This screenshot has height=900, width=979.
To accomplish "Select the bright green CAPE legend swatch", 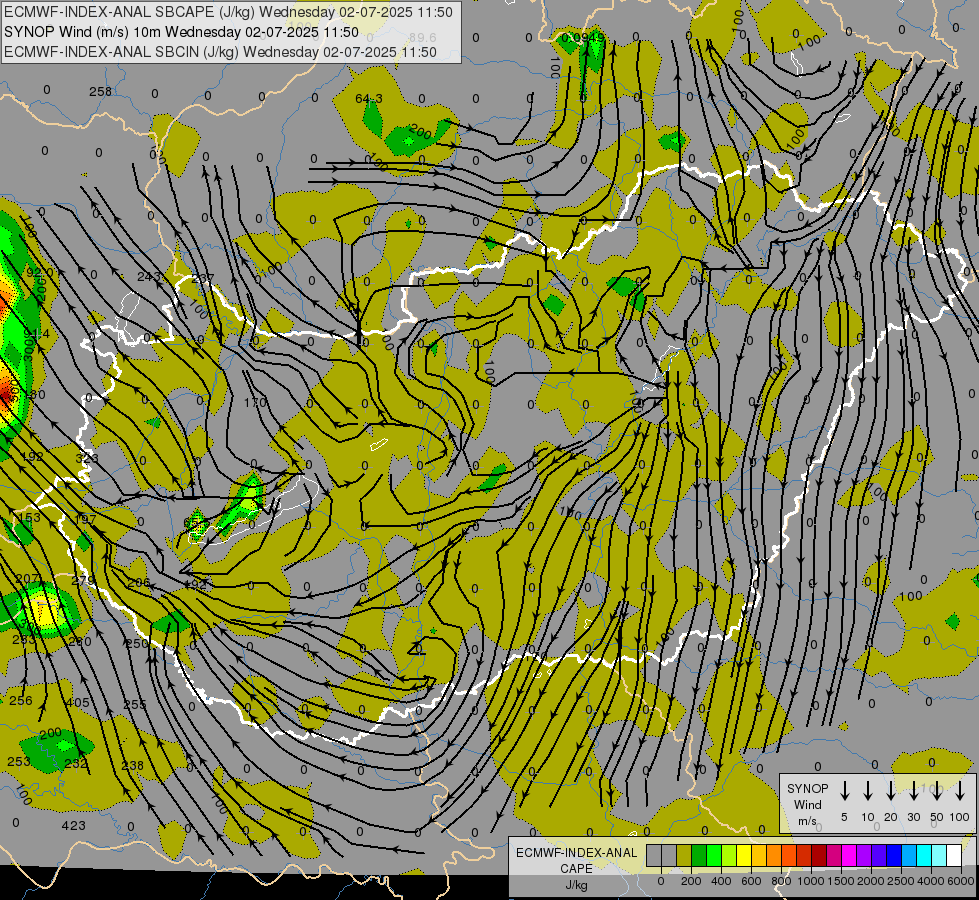I will click(714, 855).
